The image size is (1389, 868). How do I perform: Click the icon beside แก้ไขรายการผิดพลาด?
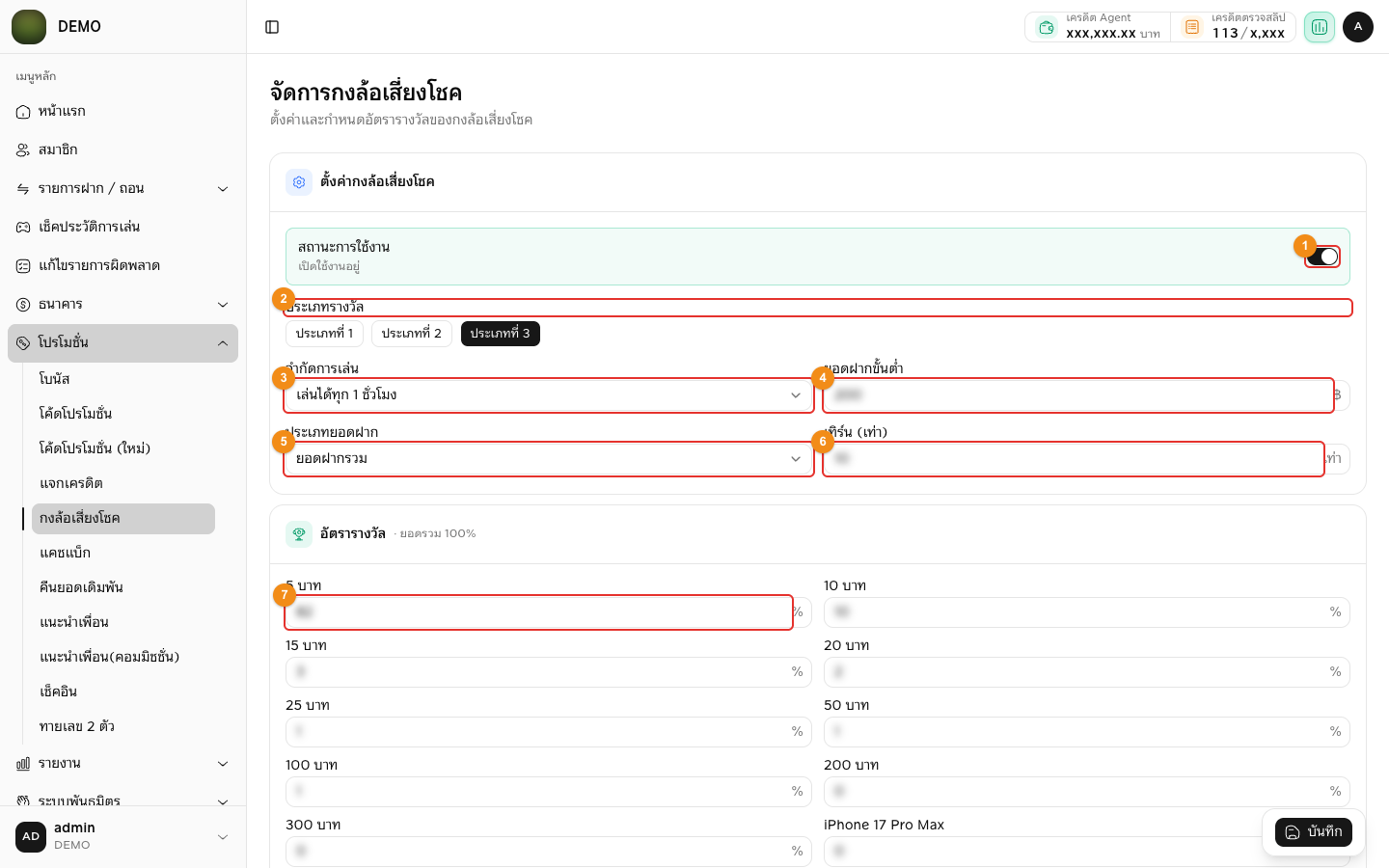pyautogui.click(x=23, y=266)
